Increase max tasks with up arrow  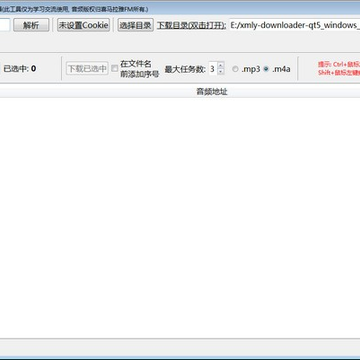click(x=221, y=65)
